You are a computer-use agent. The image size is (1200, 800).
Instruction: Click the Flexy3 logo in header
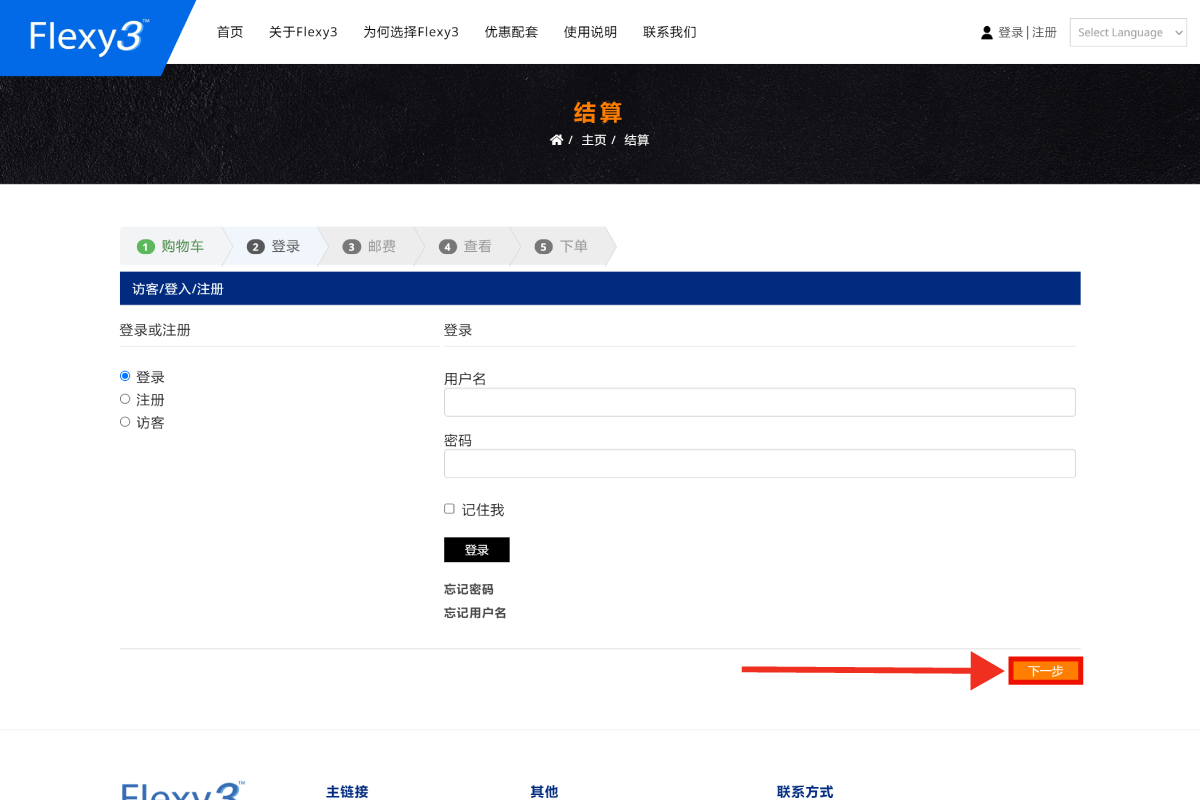[x=89, y=36]
